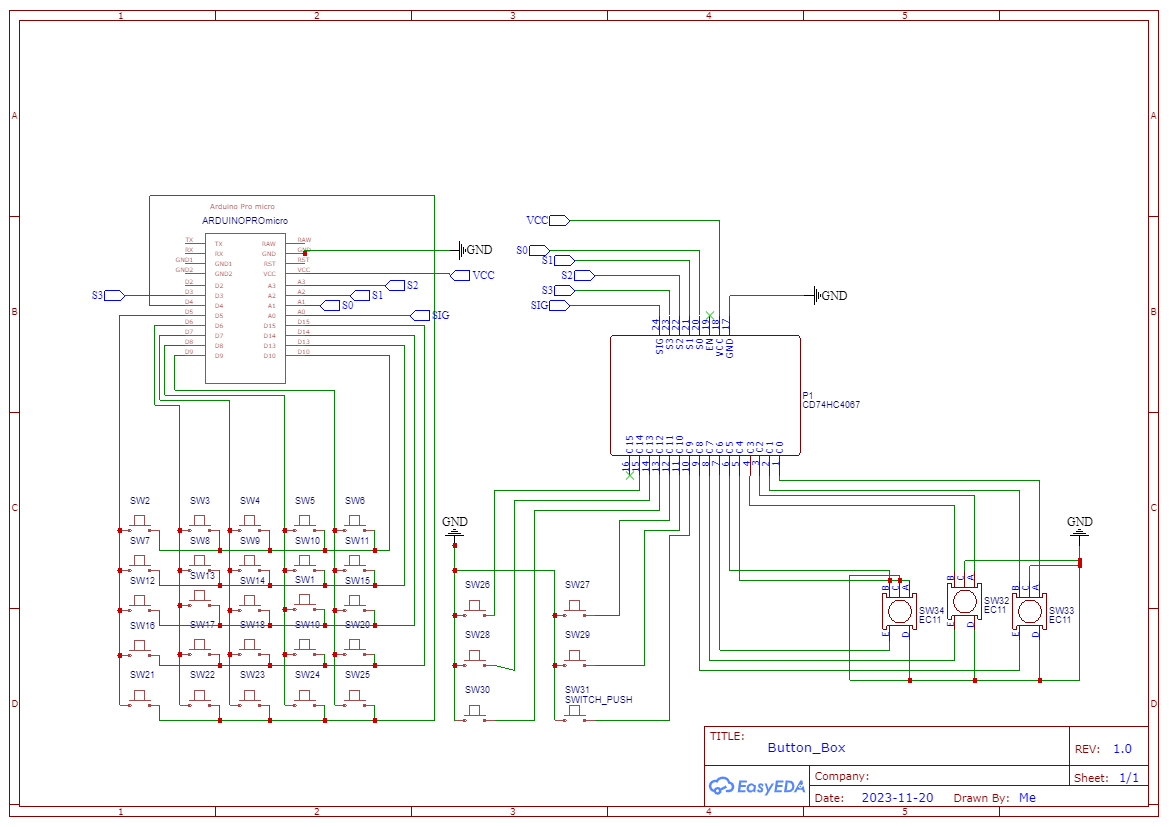
Task: Select the SIG net flag at the multiplexer
Action: 550,305
